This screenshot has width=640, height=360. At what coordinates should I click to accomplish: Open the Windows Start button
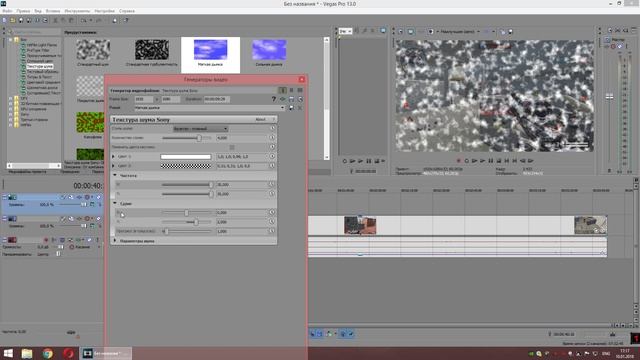(8, 353)
